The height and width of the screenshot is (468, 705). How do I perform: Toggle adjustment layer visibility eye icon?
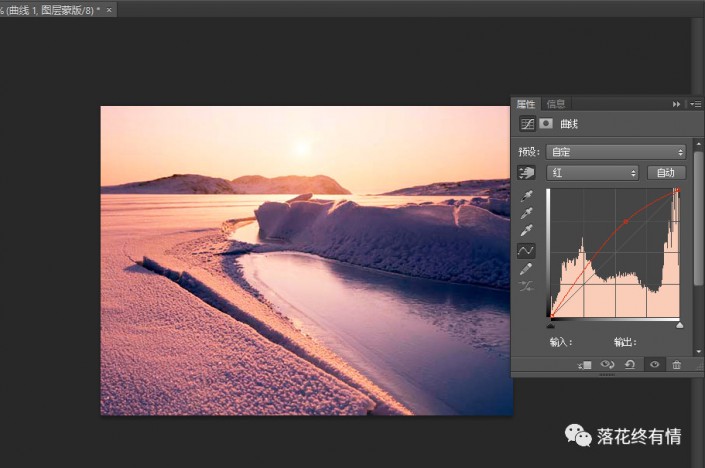(x=655, y=365)
